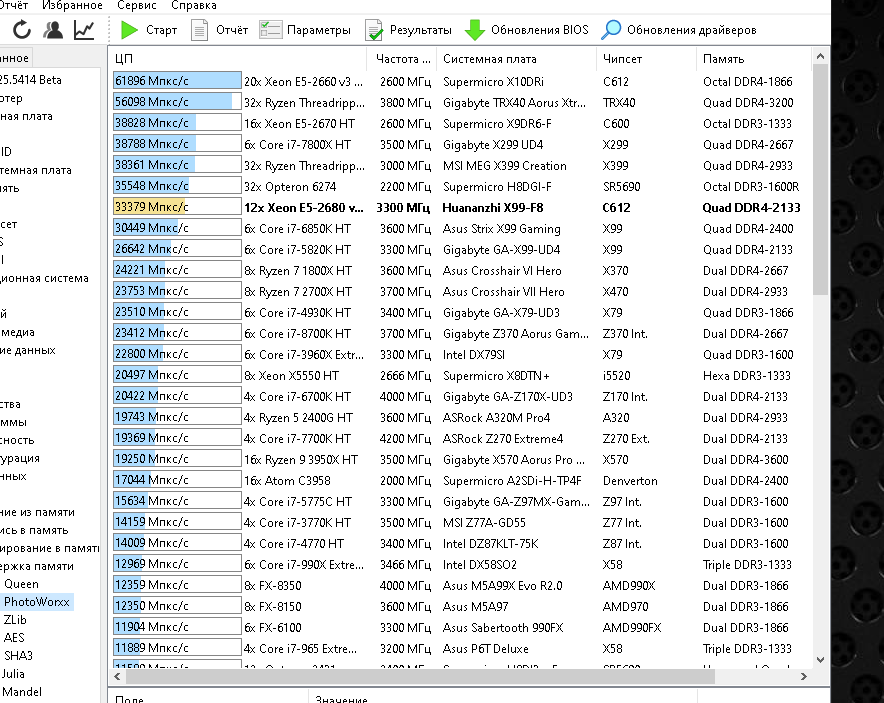The height and width of the screenshot is (703, 884).
Task: Open the Сервис menu
Action: (136, 6)
